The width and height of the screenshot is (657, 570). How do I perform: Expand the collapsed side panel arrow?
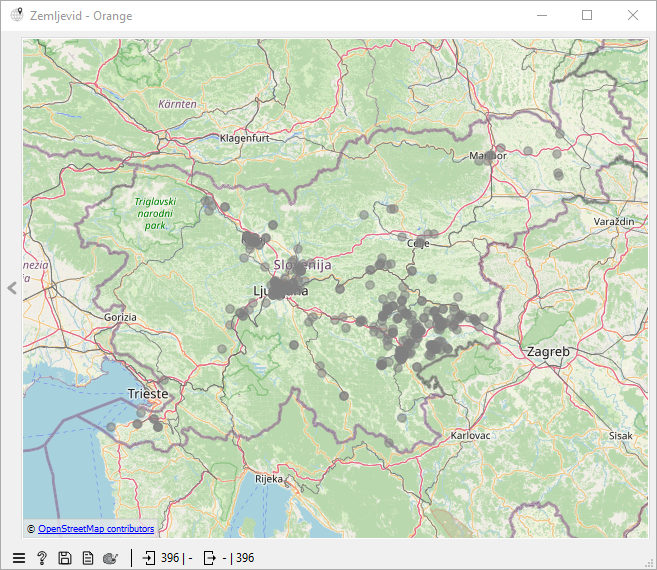(x=12, y=288)
